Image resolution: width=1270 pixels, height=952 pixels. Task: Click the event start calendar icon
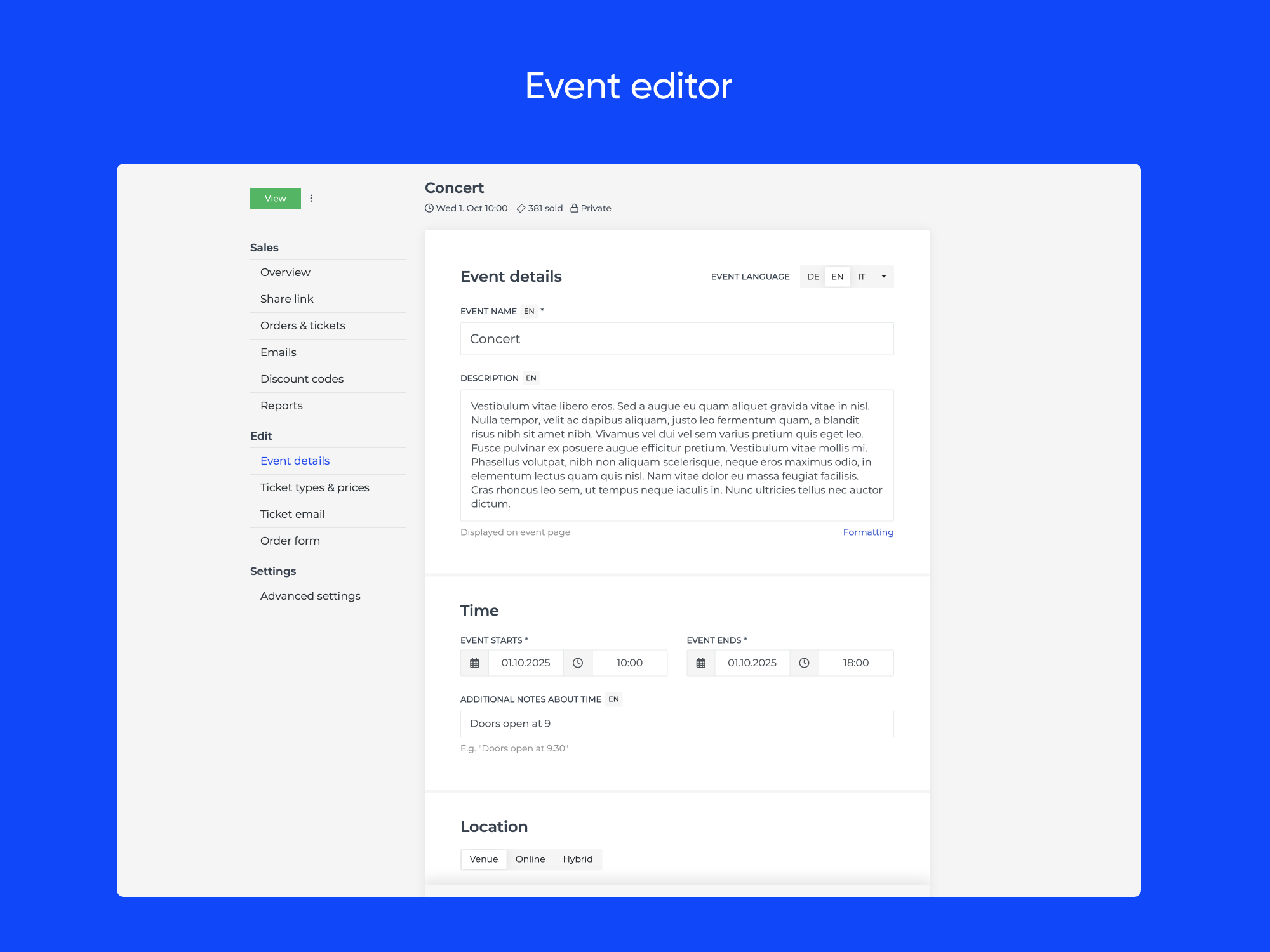click(x=474, y=663)
